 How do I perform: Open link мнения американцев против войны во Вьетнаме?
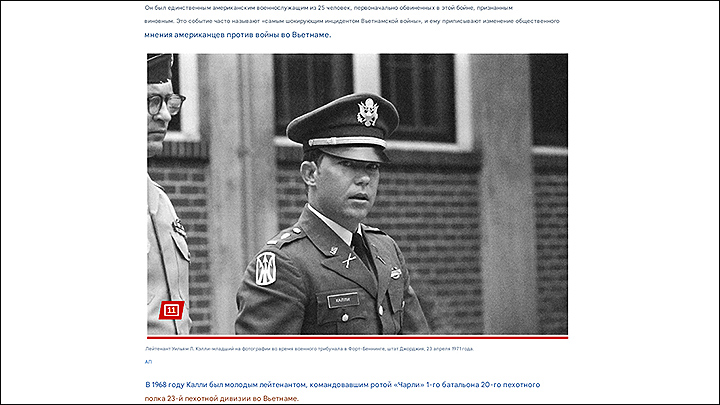tap(238, 35)
